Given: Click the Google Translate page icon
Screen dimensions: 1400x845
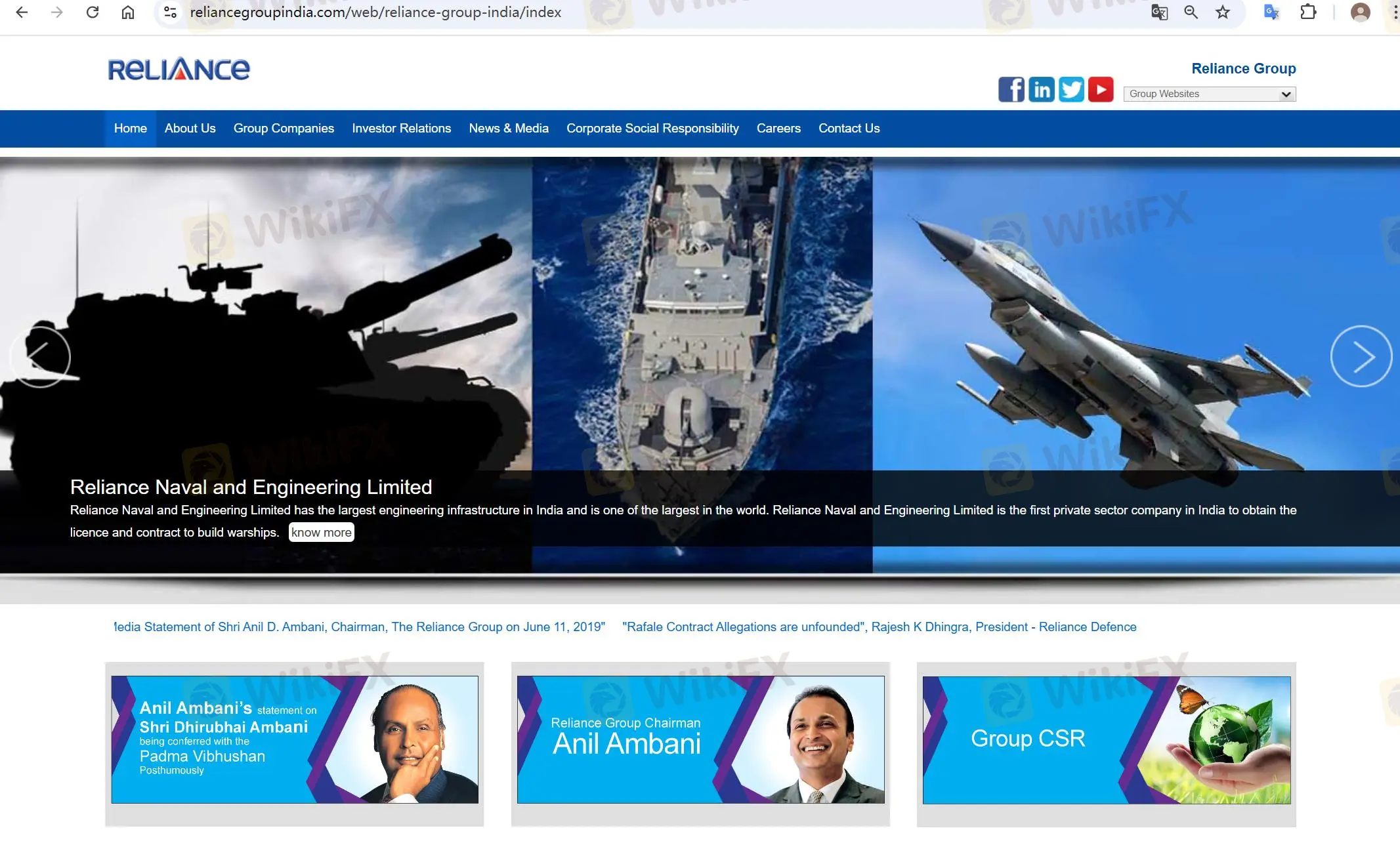Looking at the screenshot, I should point(1159,12).
